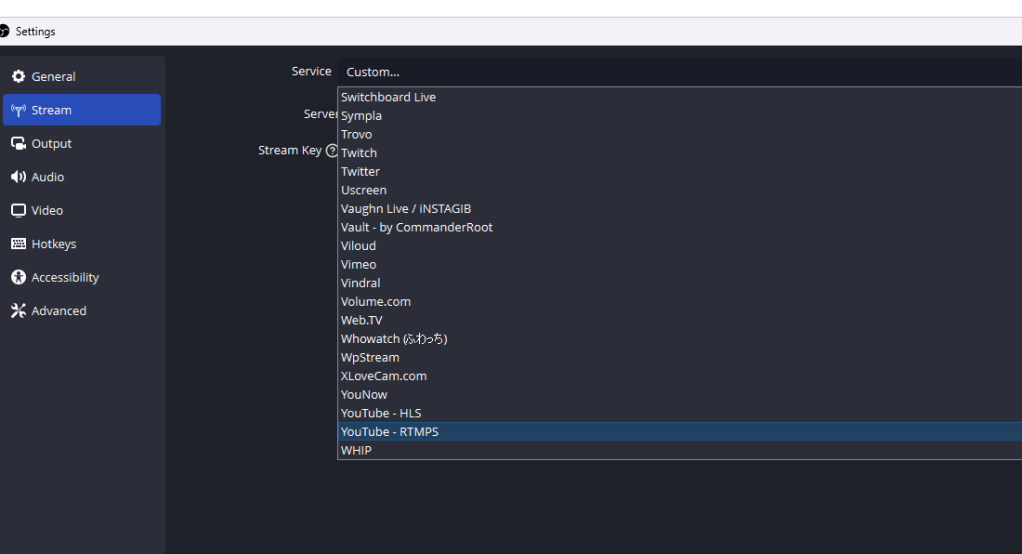Open the General settings tab
Viewport: 1022px width, 554px height.
coord(82,76)
